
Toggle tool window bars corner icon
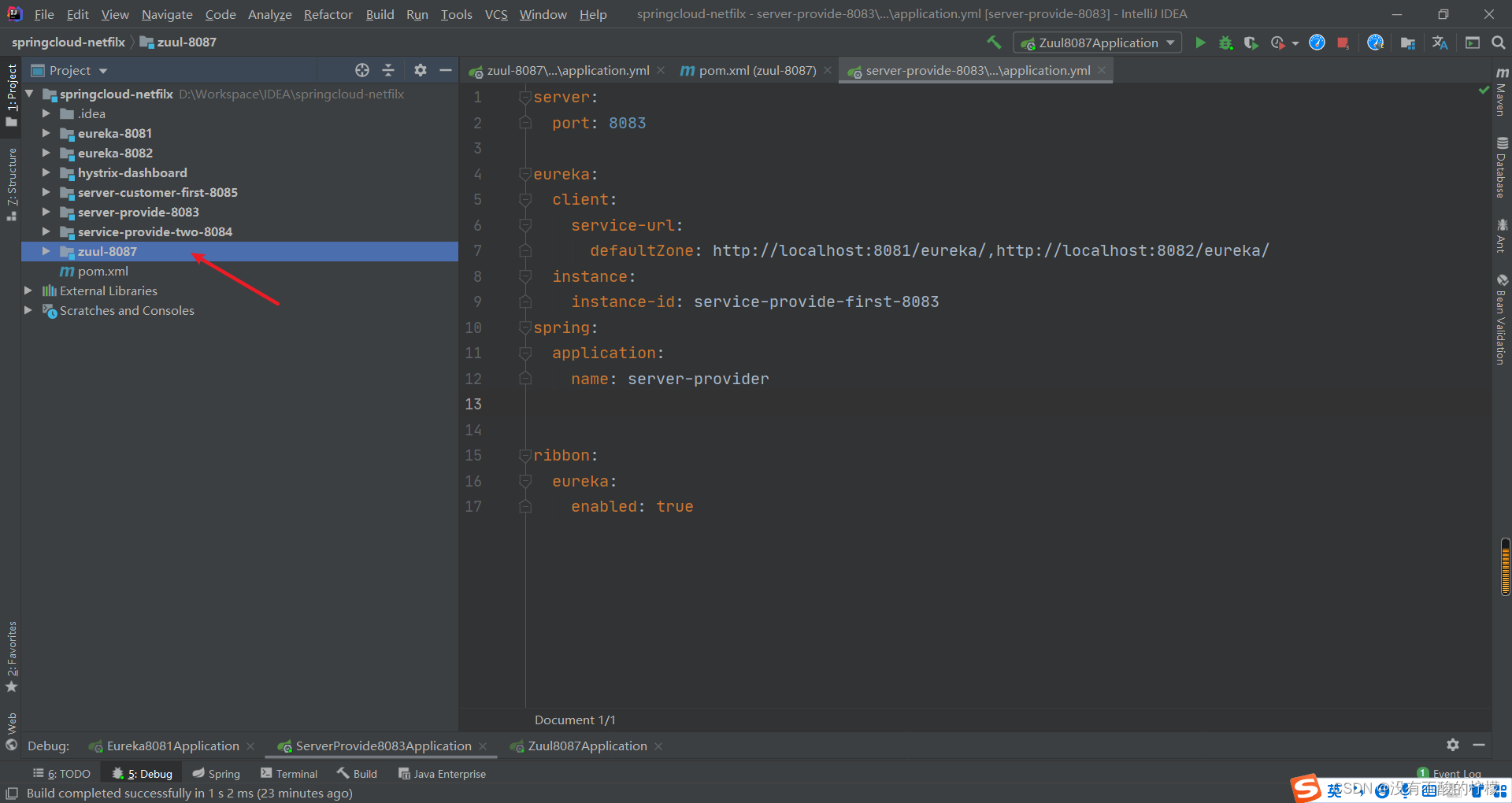click(11, 793)
